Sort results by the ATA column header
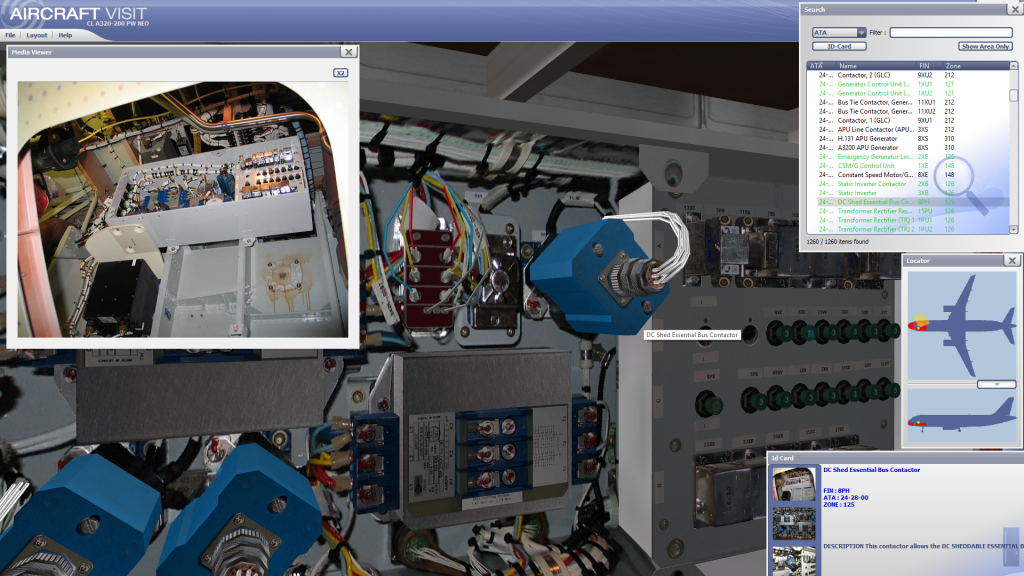 pos(821,66)
